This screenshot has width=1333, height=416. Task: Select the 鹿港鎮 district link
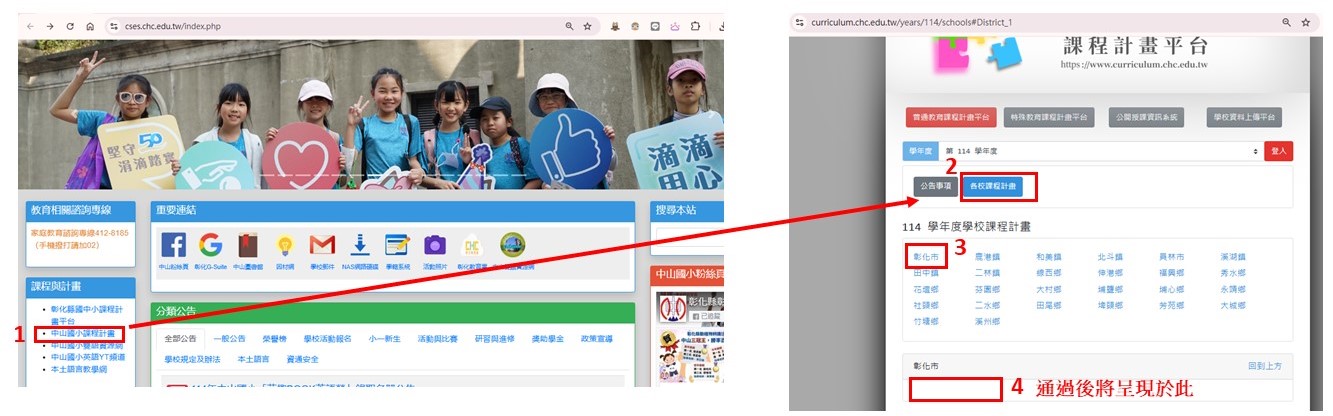[986, 257]
